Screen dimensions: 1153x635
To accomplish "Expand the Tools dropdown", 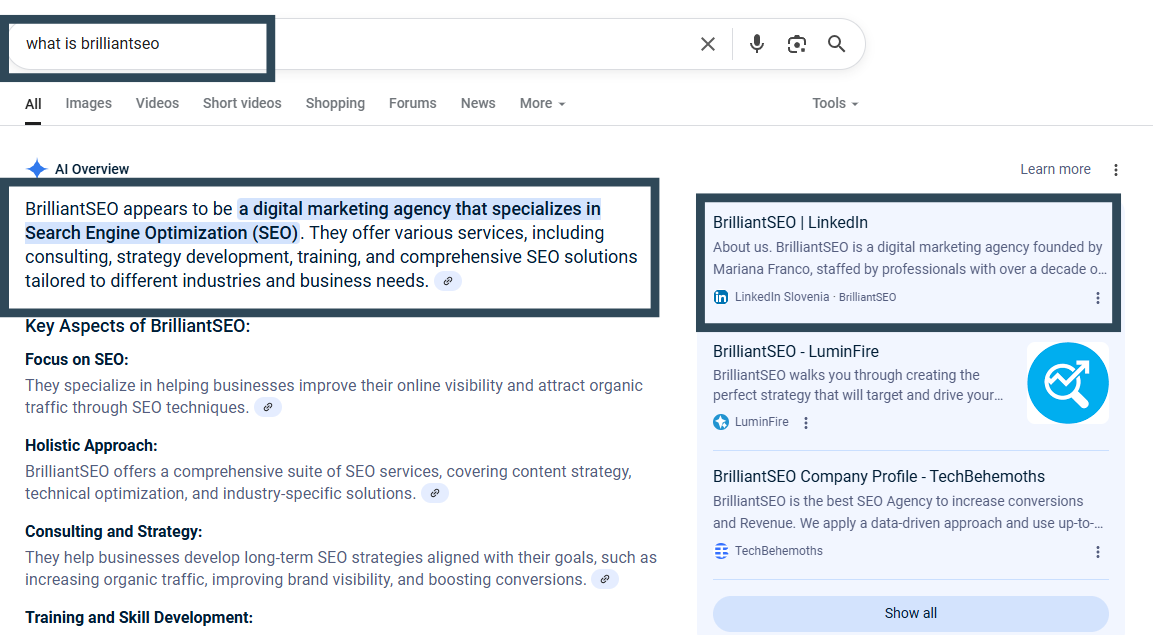I will [835, 104].
